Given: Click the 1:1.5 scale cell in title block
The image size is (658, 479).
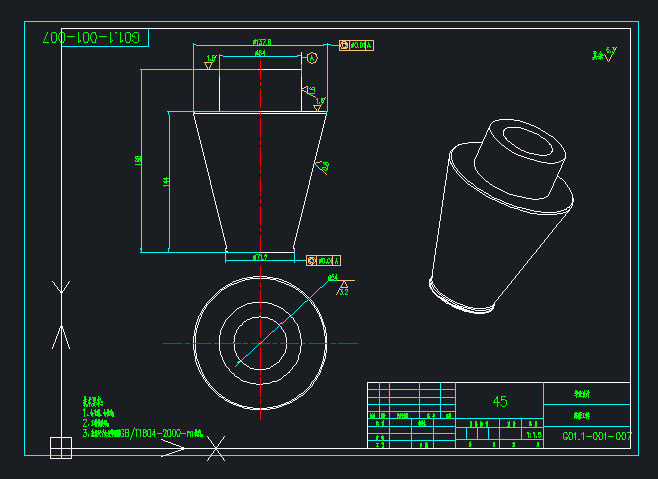Looking at the screenshot, I should click(x=534, y=435).
